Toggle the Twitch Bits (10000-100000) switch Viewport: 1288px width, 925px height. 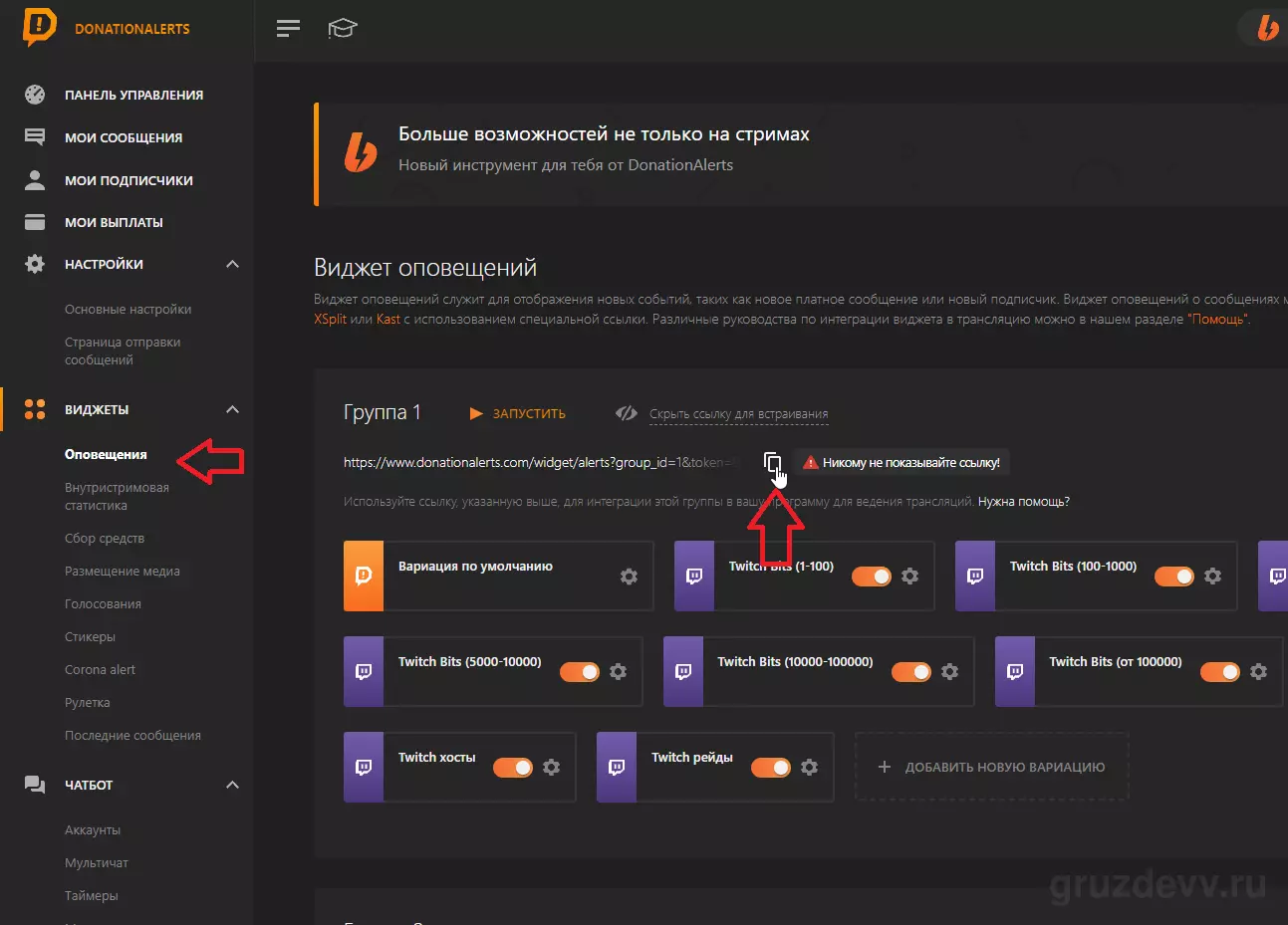click(x=911, y=671)
